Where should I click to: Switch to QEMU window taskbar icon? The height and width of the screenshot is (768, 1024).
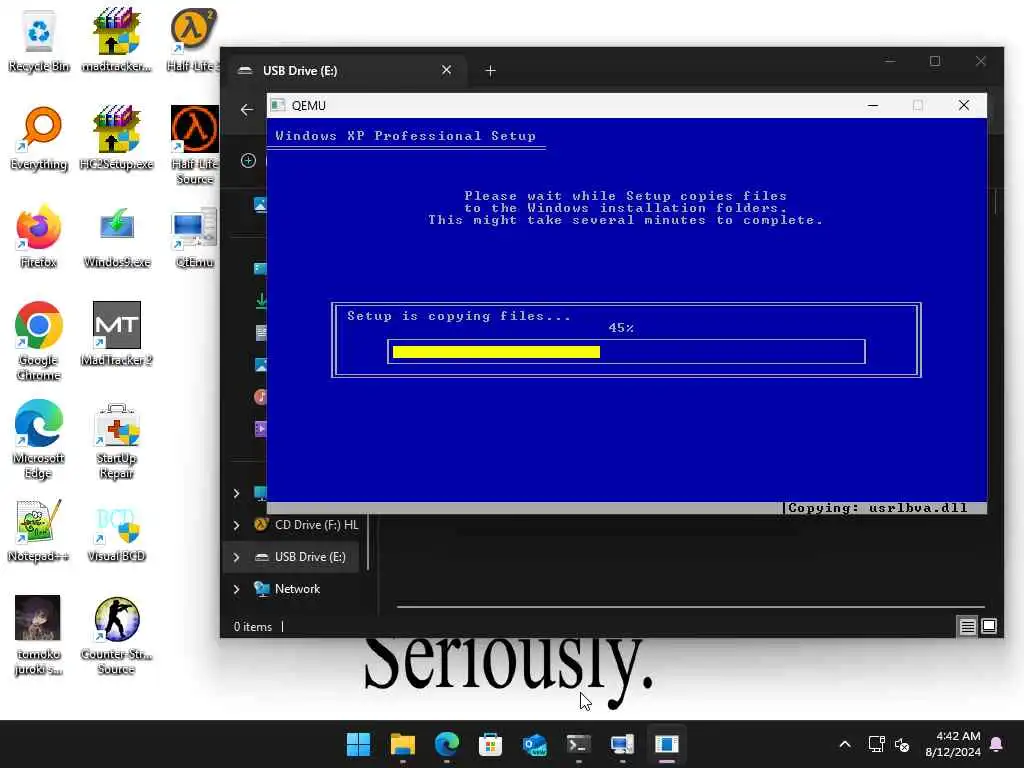667,744
